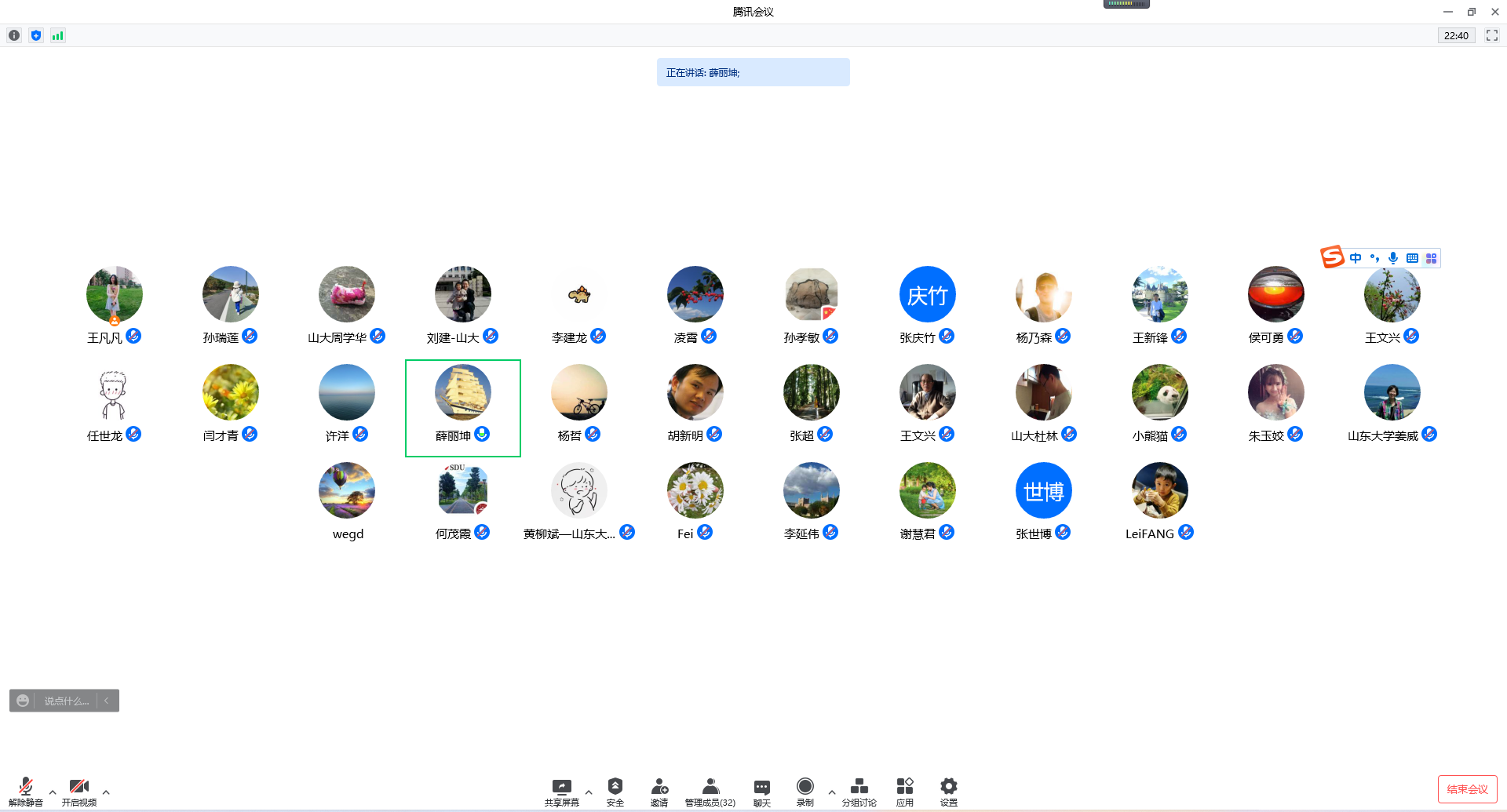Enter full screen mode
The width and height of the screenshot is (1507, 812).
1491,35
